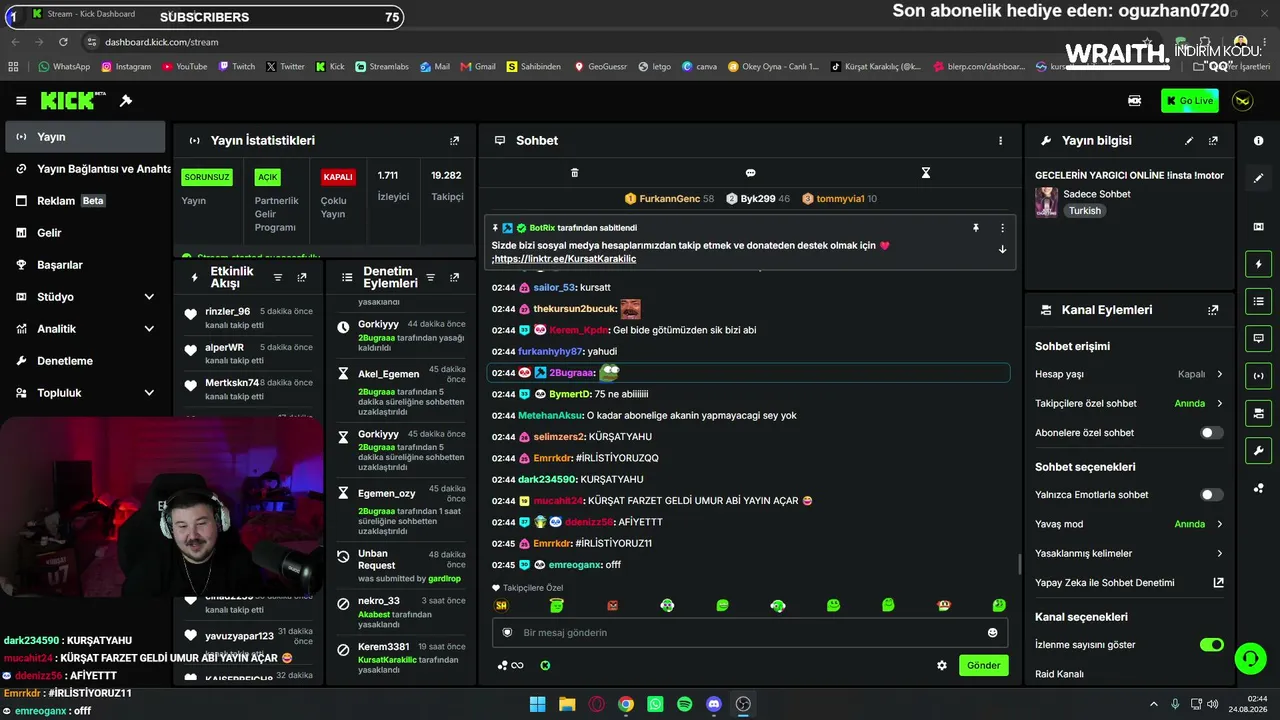This screenshot has width=1280, height=720.
Task: Open filter icon in Denetim Eylemleri header
Action: [430, 277]
